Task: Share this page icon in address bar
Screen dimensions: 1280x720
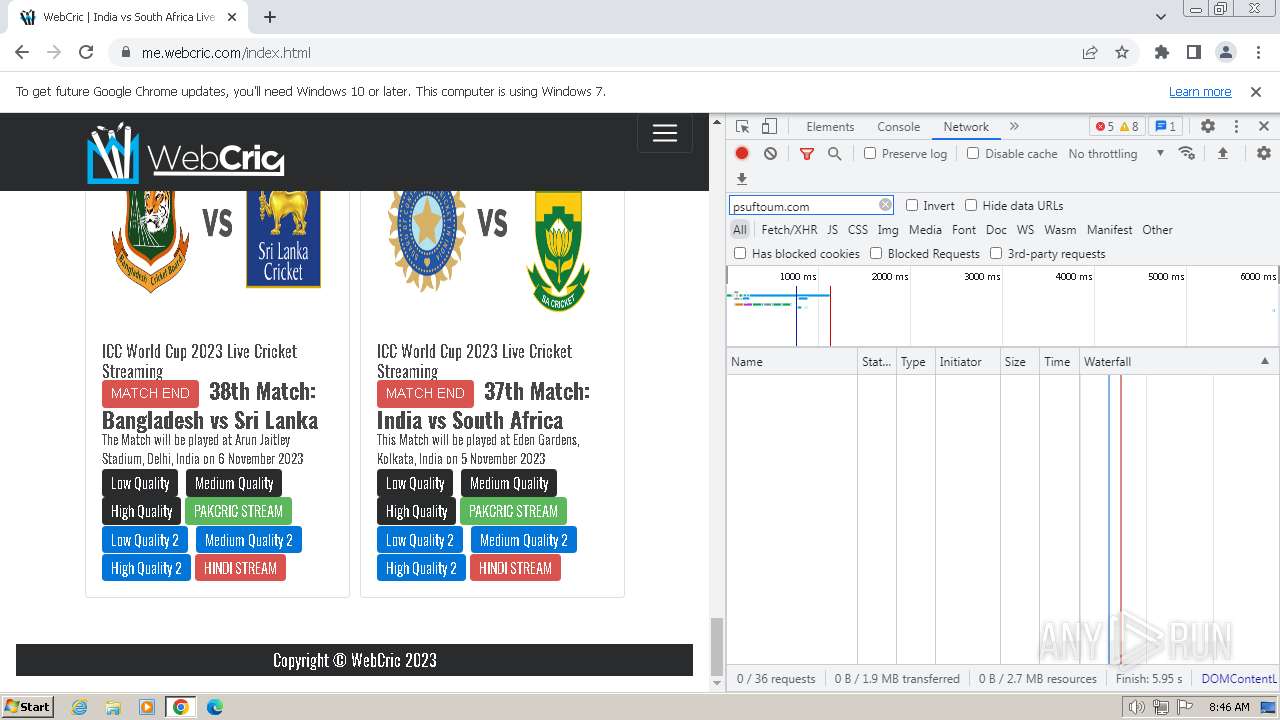Action: [1090, 53]
